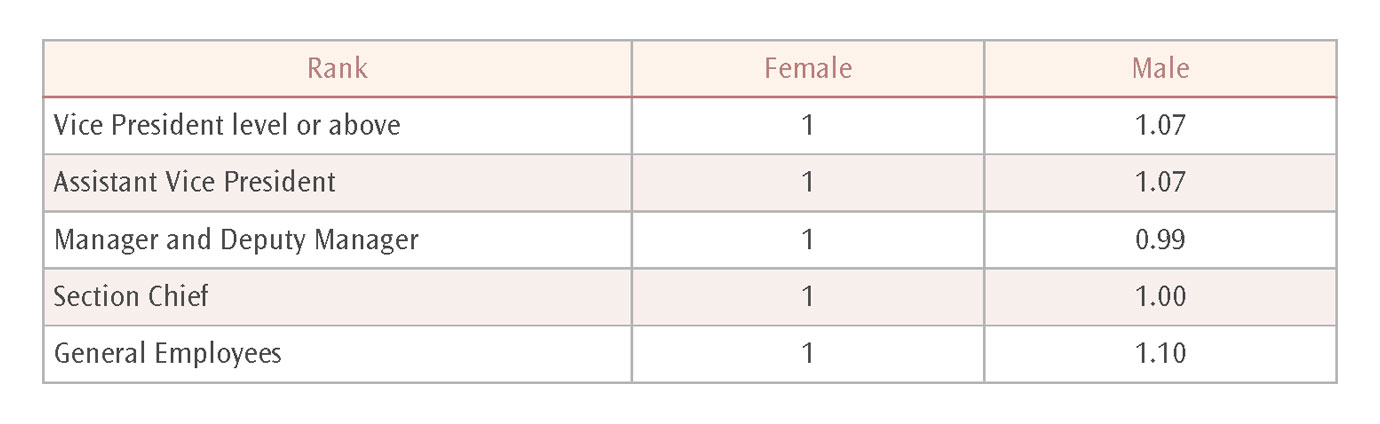Select Male value 1.07 for Assistant Vice President
The width and height of the screenshot is (1380, 424).
[1160, 182]
